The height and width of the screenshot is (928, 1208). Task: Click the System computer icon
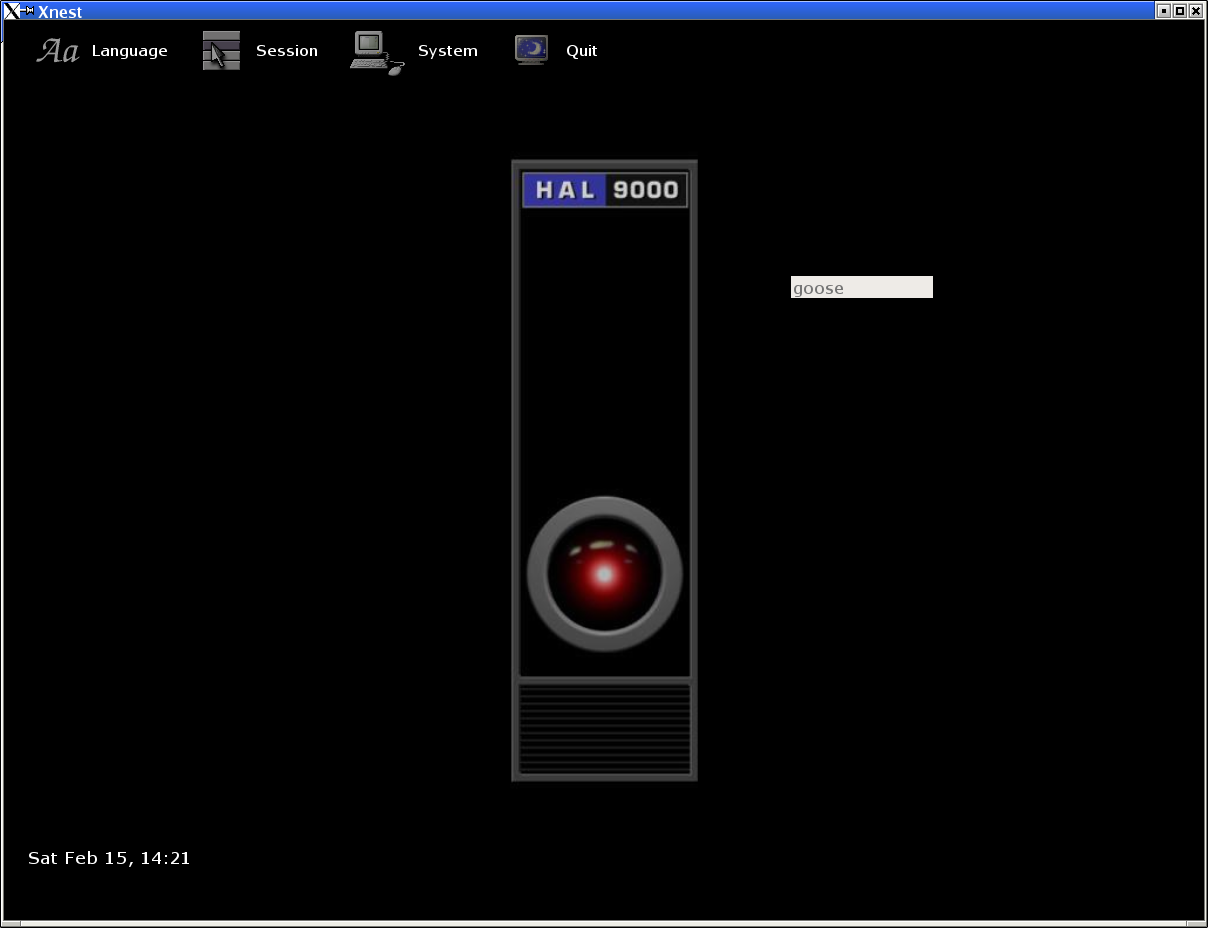click(x=375, y=50)
